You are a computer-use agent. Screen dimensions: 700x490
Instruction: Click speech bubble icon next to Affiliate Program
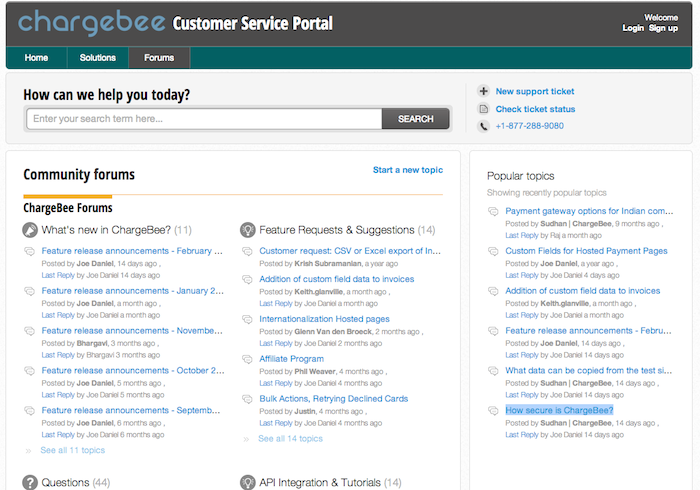coord(247,359)
